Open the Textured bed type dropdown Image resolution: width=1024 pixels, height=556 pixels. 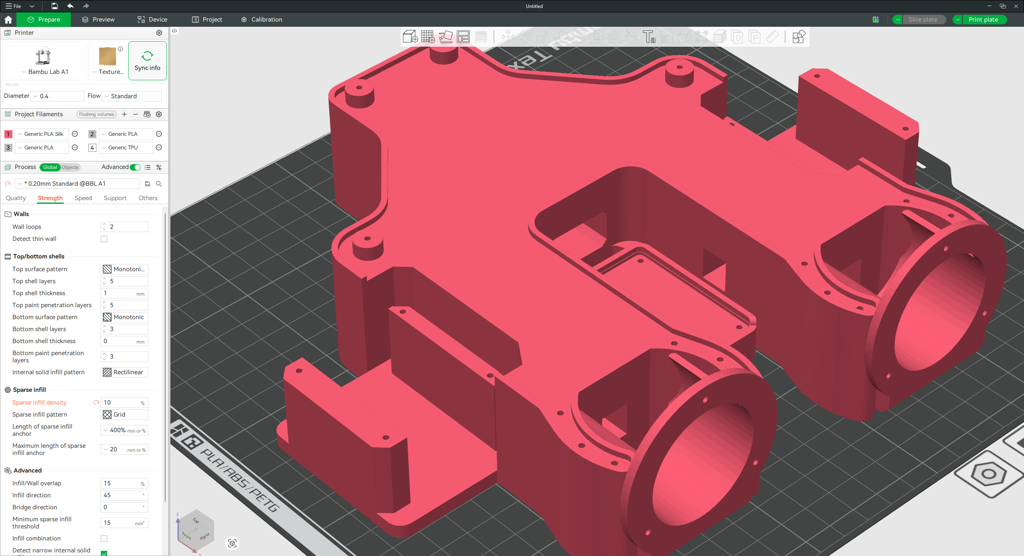click(x=107, y=72)
